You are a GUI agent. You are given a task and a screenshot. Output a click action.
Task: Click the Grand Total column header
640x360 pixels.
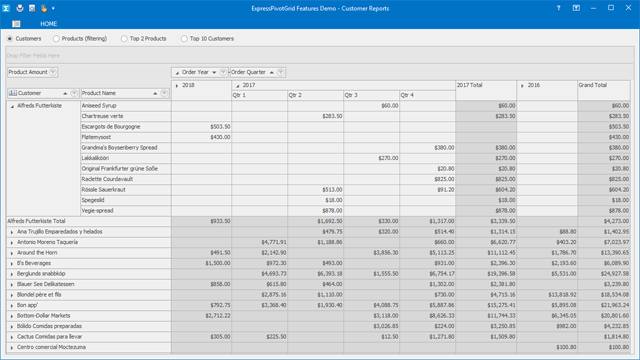(x=604, y=90)
